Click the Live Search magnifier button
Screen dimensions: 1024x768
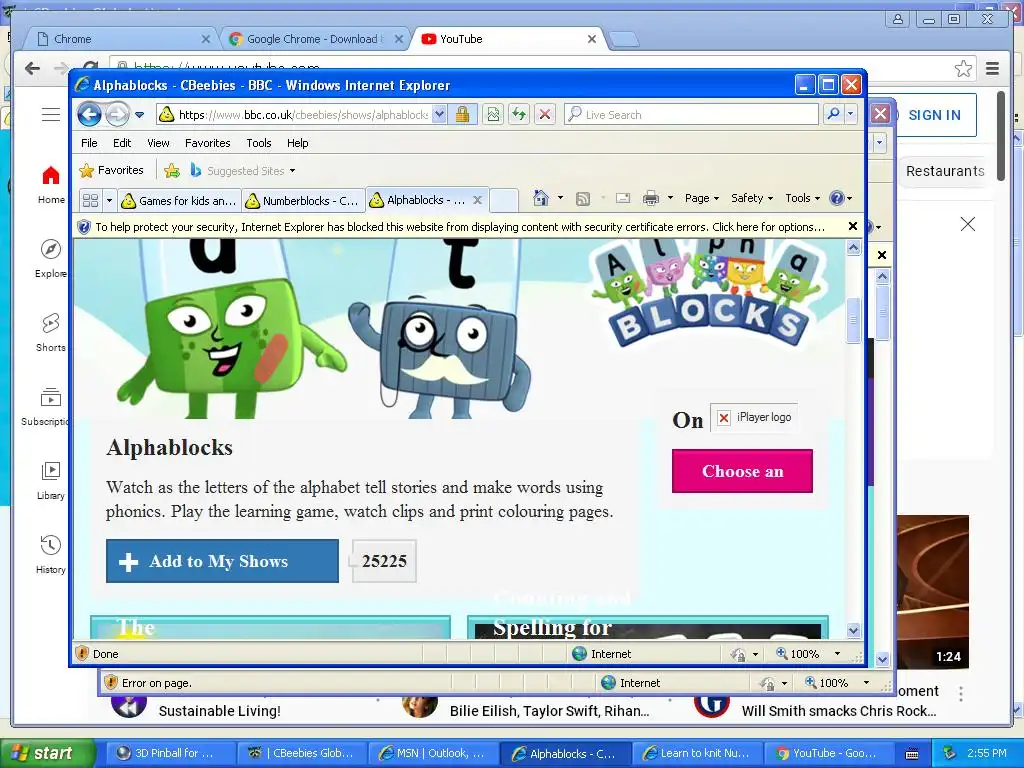[x=833, y=114]
